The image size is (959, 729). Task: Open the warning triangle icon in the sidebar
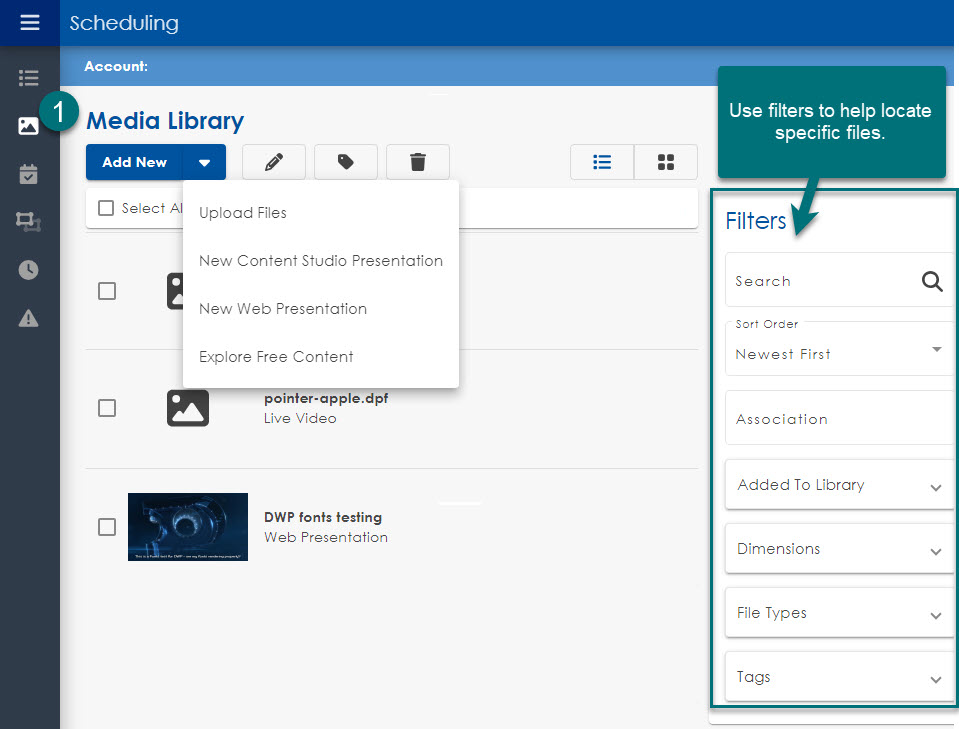(x=29, y=318)
